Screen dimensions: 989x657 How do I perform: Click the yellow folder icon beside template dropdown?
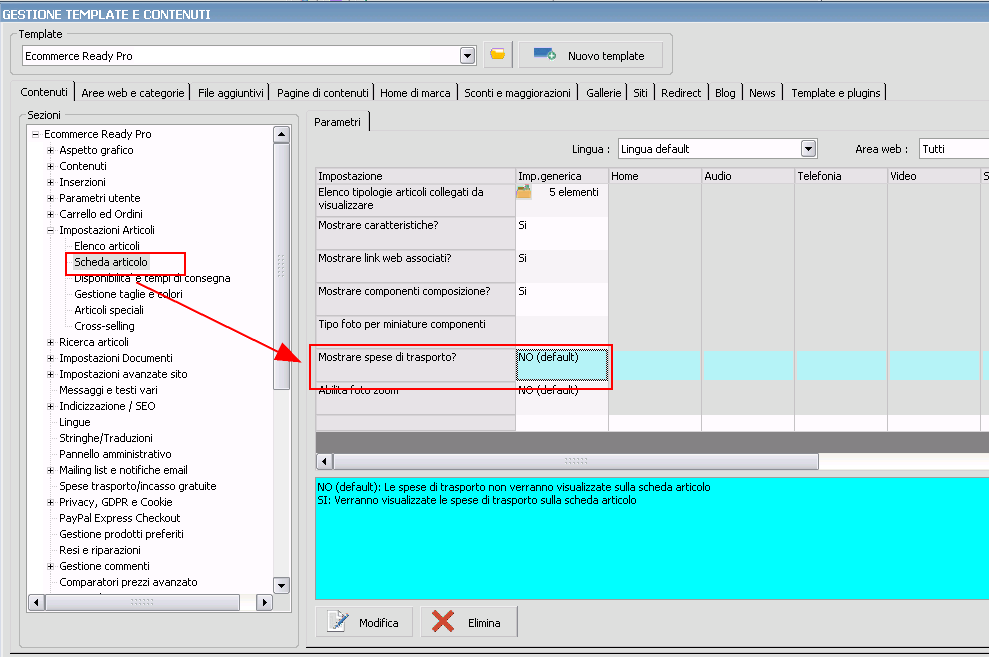coord(498,55)
